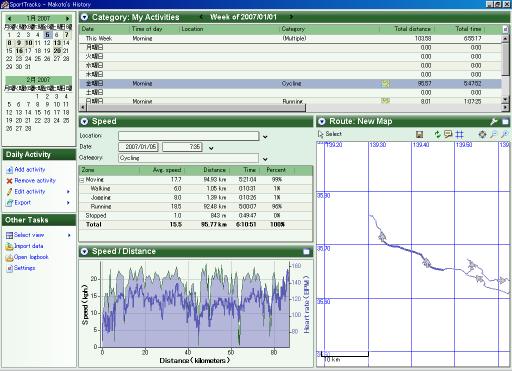Toggle the map comment bubble icon
This screenshot has width=512, height=371.
pyautogui.click(x=448, y=134)
